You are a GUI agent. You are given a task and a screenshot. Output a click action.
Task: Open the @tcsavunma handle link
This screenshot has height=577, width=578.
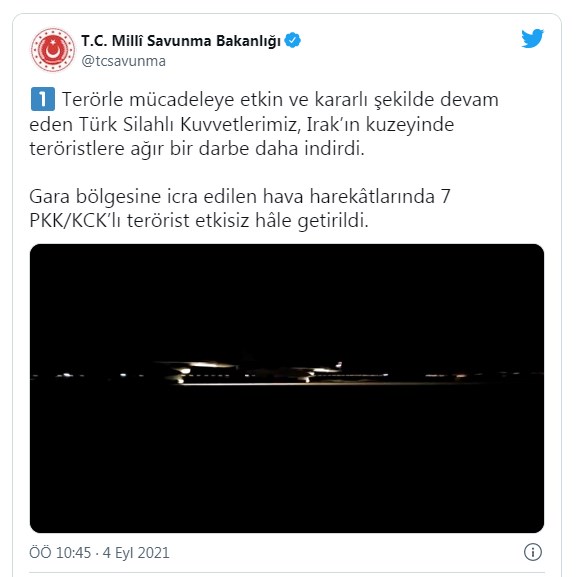pos(123,61)
